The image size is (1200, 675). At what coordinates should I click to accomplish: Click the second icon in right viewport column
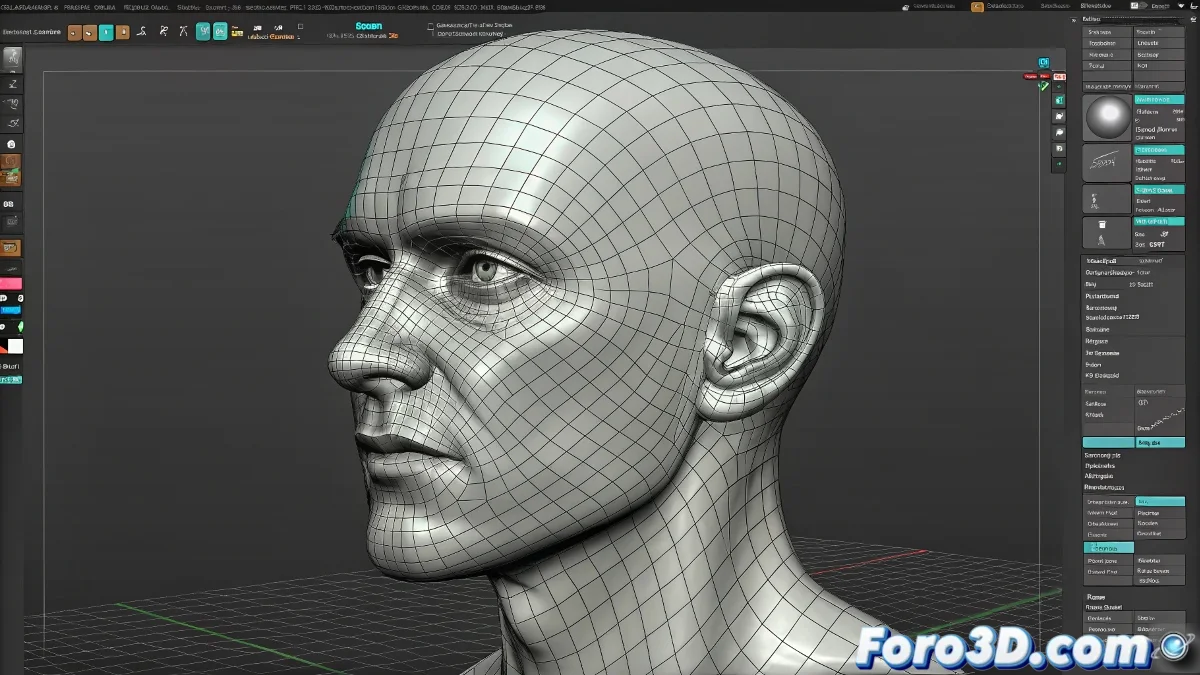coord(1059,116)
